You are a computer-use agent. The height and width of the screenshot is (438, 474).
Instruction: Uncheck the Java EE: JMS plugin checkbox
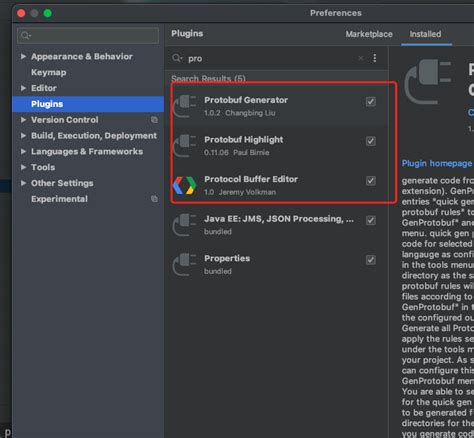tap(371, 220)
